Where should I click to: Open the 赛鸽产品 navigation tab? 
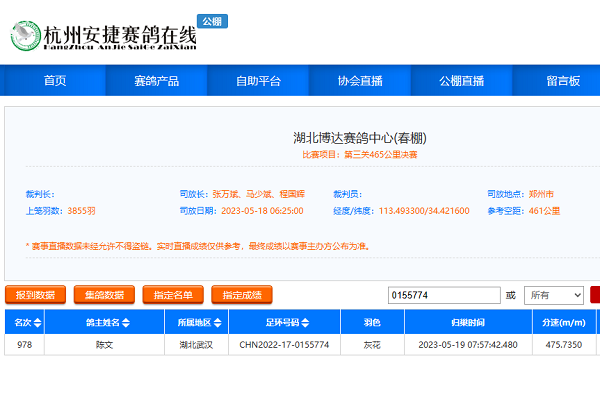point(156,80)
